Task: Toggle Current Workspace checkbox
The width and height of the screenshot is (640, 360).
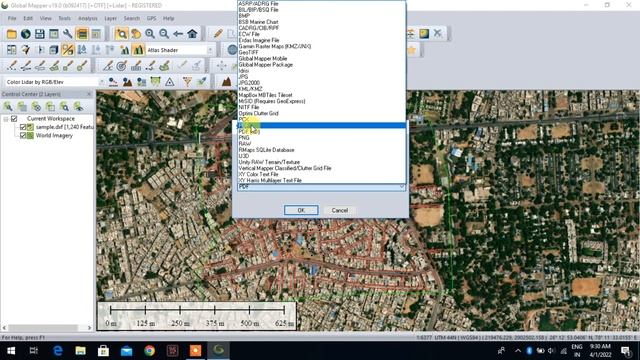Action: [x=14, y=118]
